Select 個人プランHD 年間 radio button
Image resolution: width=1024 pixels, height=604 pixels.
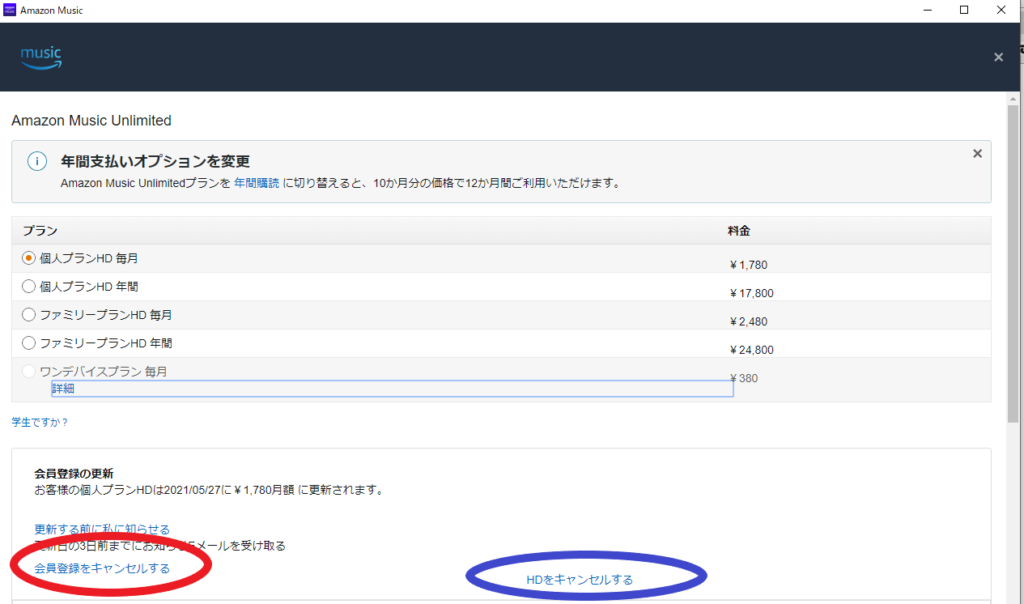pyautogui.click(x=28, y=286)
